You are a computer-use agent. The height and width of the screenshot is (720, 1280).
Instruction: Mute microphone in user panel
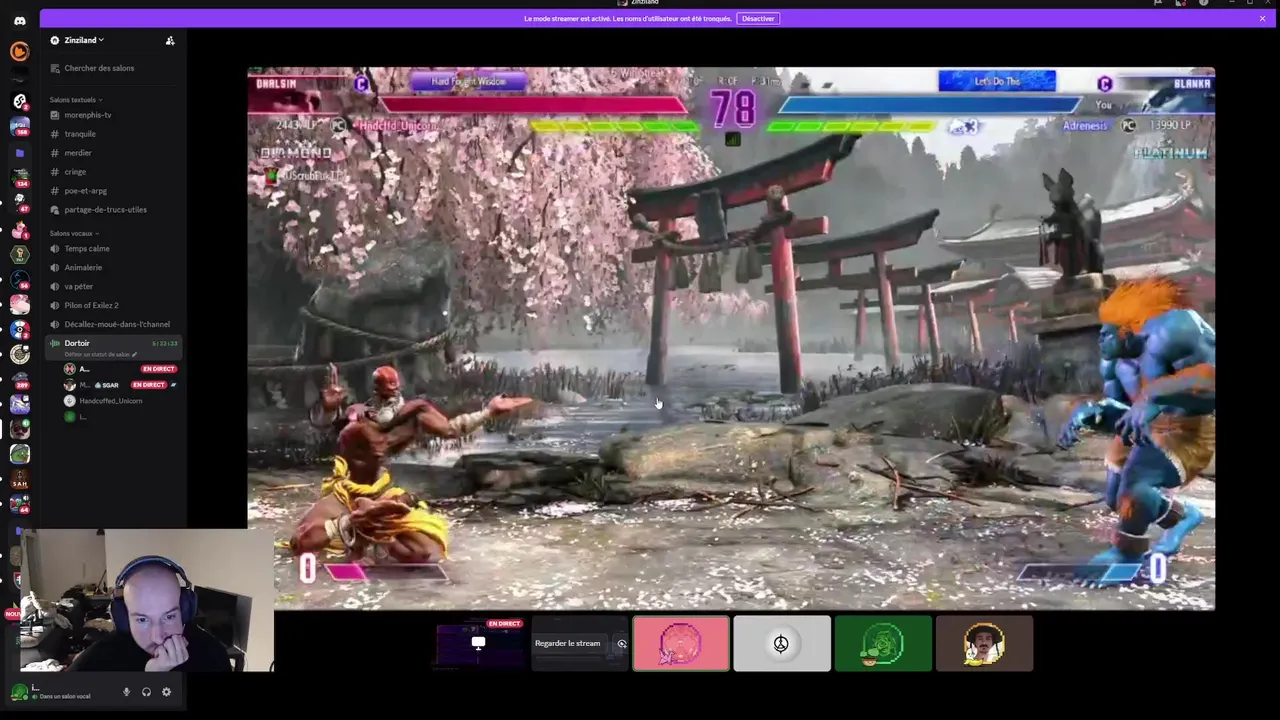tap(126, 692)
